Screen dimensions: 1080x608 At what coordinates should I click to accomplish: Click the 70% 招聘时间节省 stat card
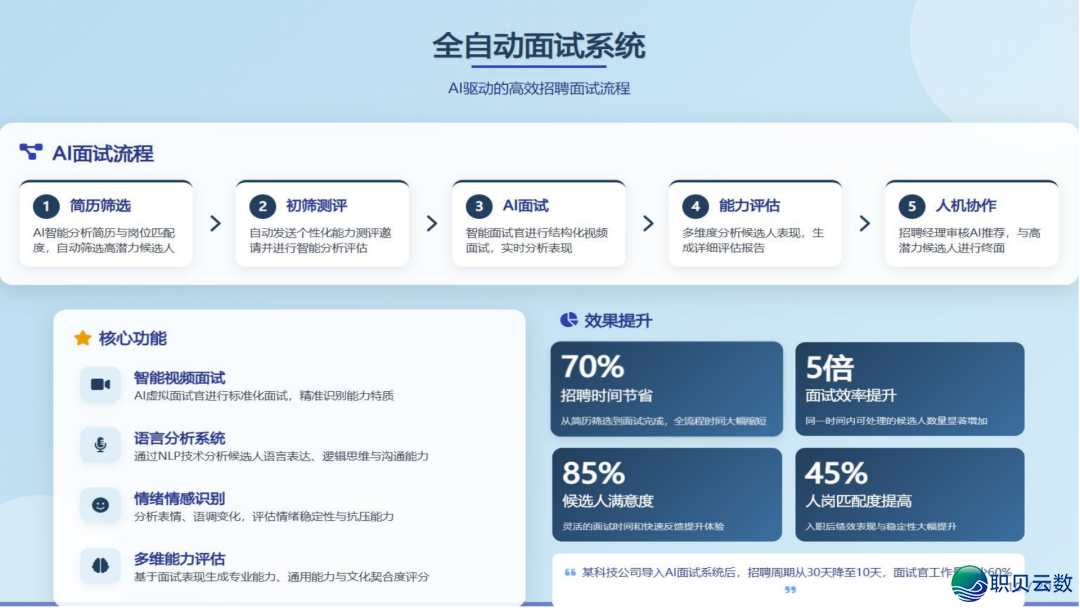pos(667,388)
